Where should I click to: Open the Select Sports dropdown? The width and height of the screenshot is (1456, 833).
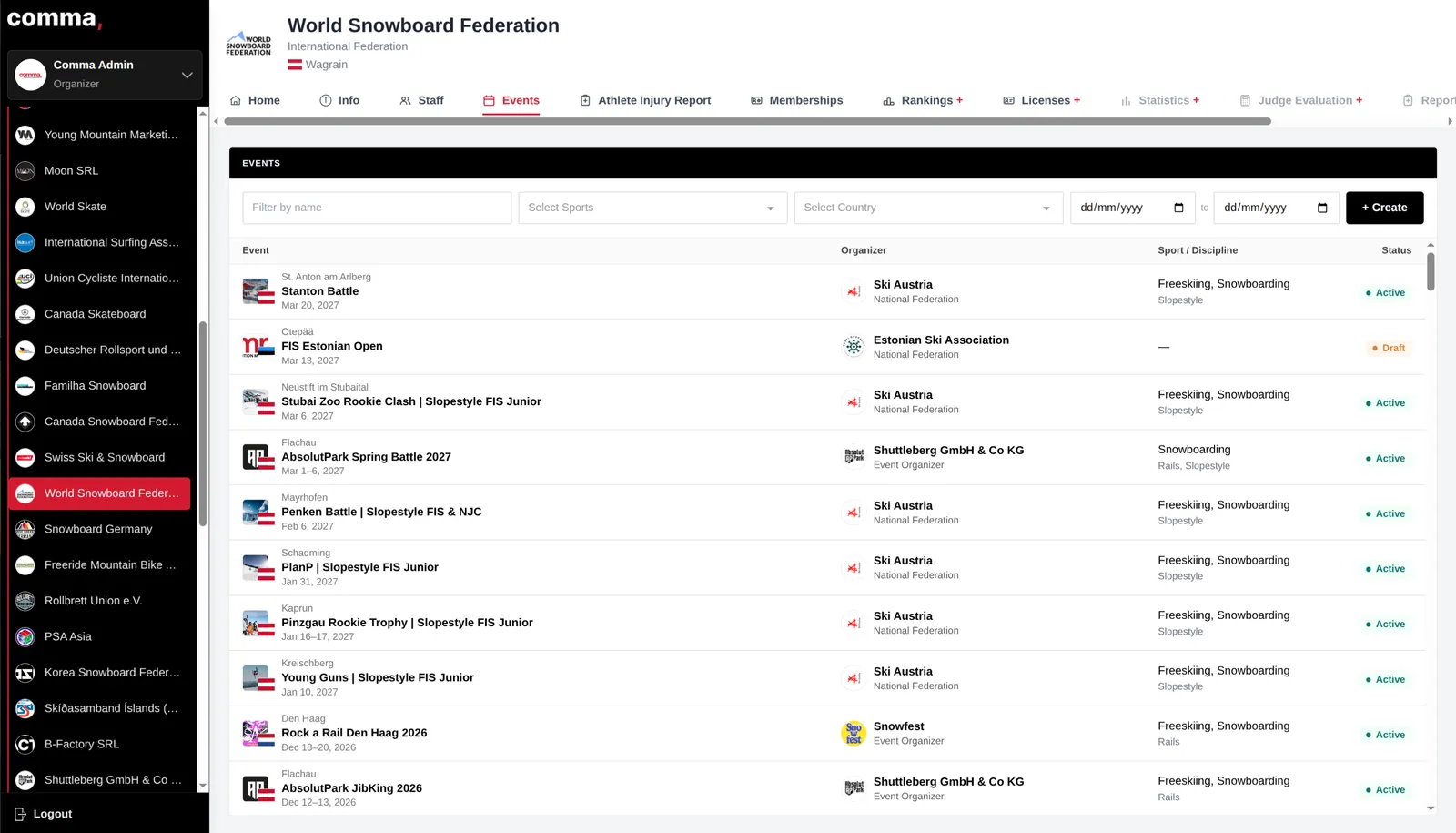pyautogui.click(x=652, y=208)
